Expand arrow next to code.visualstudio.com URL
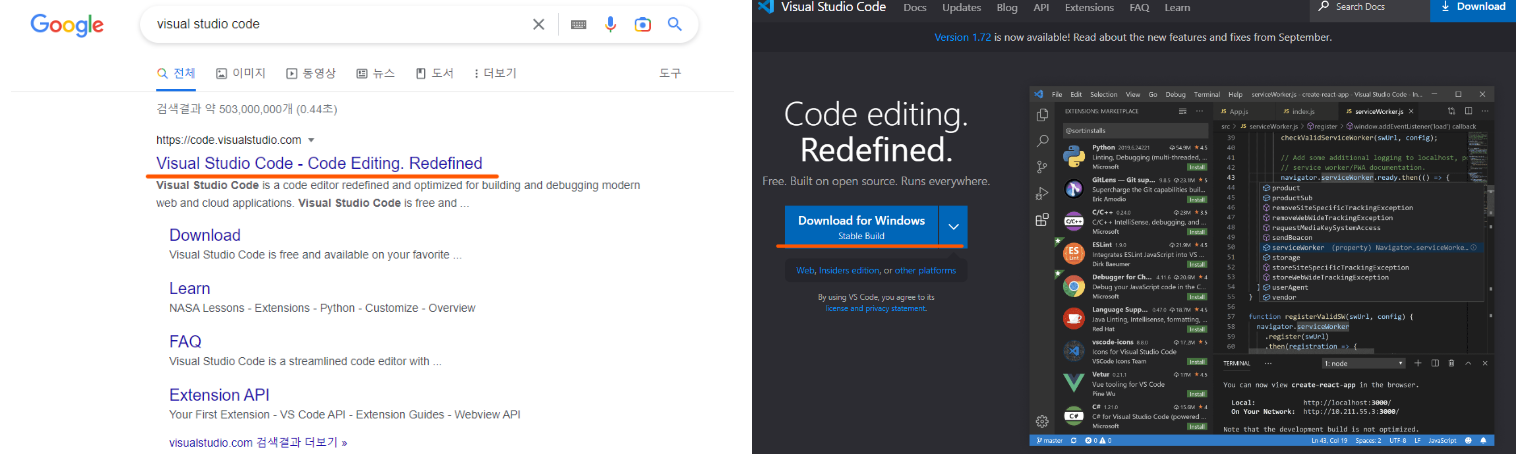 point(311,140)
